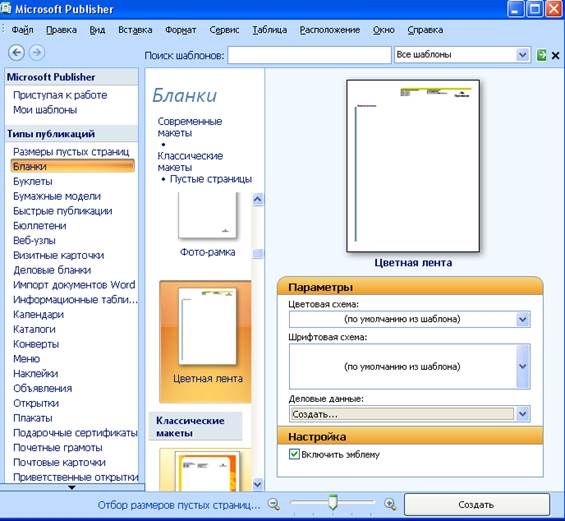
Task: Toggle the 'Включить эмблему' checkbox
Action: click(x=294, y=454)
